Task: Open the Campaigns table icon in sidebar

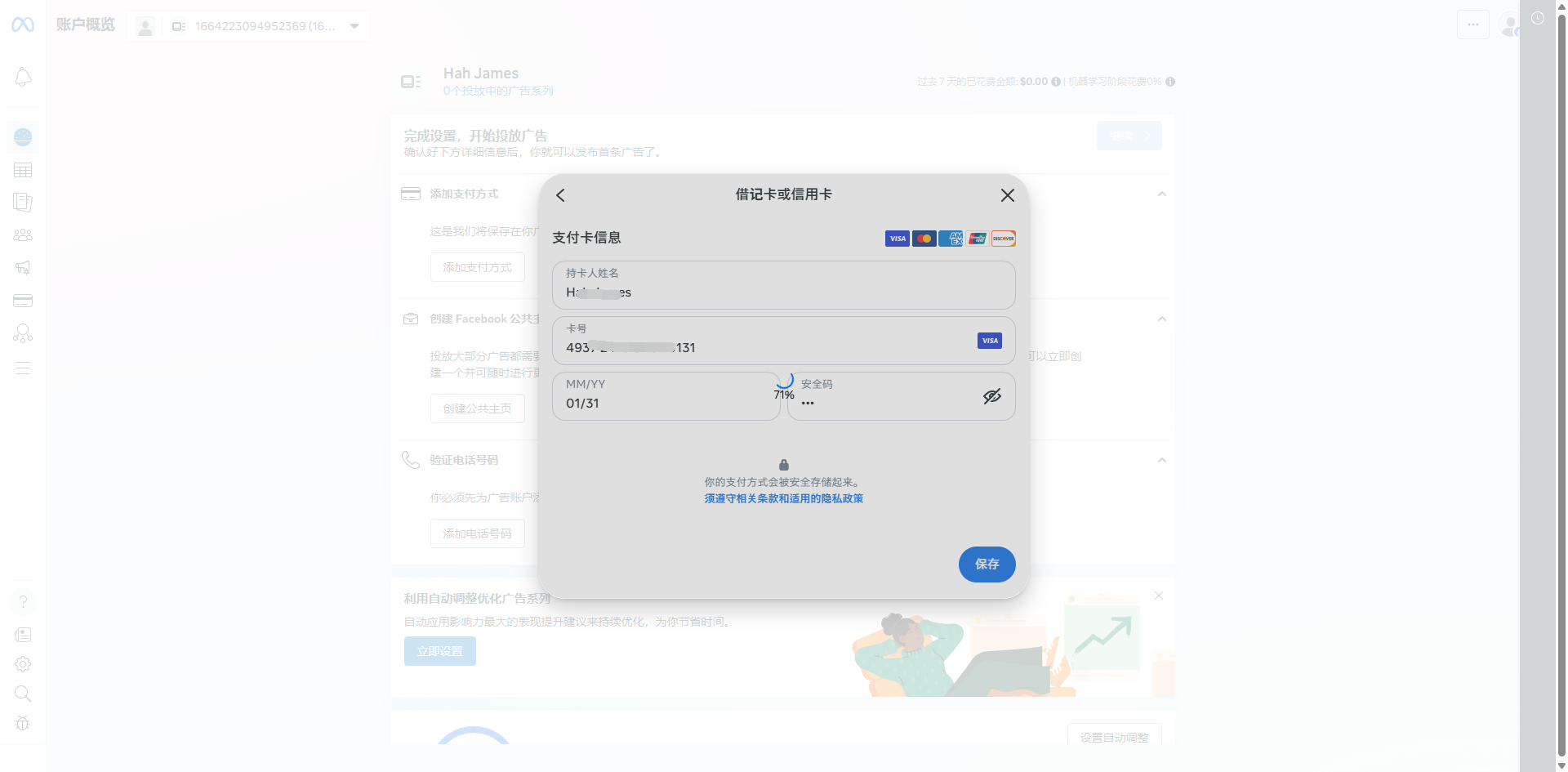Action: [23, 170]
